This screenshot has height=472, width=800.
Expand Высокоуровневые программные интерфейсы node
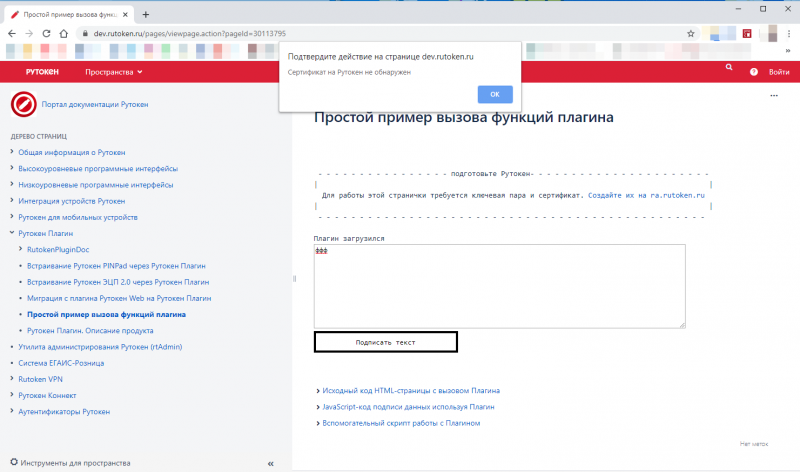[12, 168]
